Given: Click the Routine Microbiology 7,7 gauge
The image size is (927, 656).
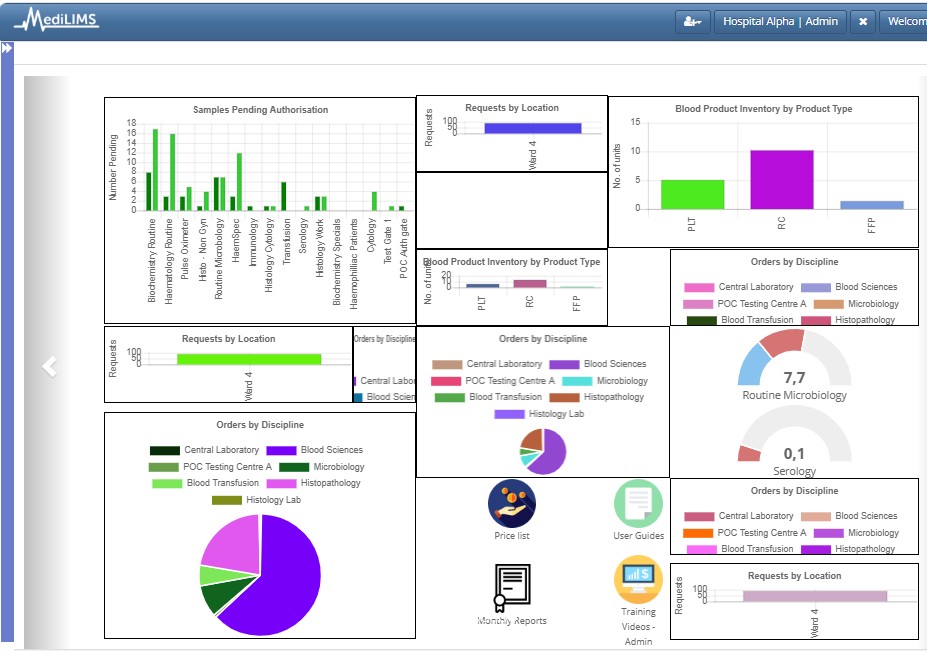Looking at the screenshot, I should (x=795, y=365).
